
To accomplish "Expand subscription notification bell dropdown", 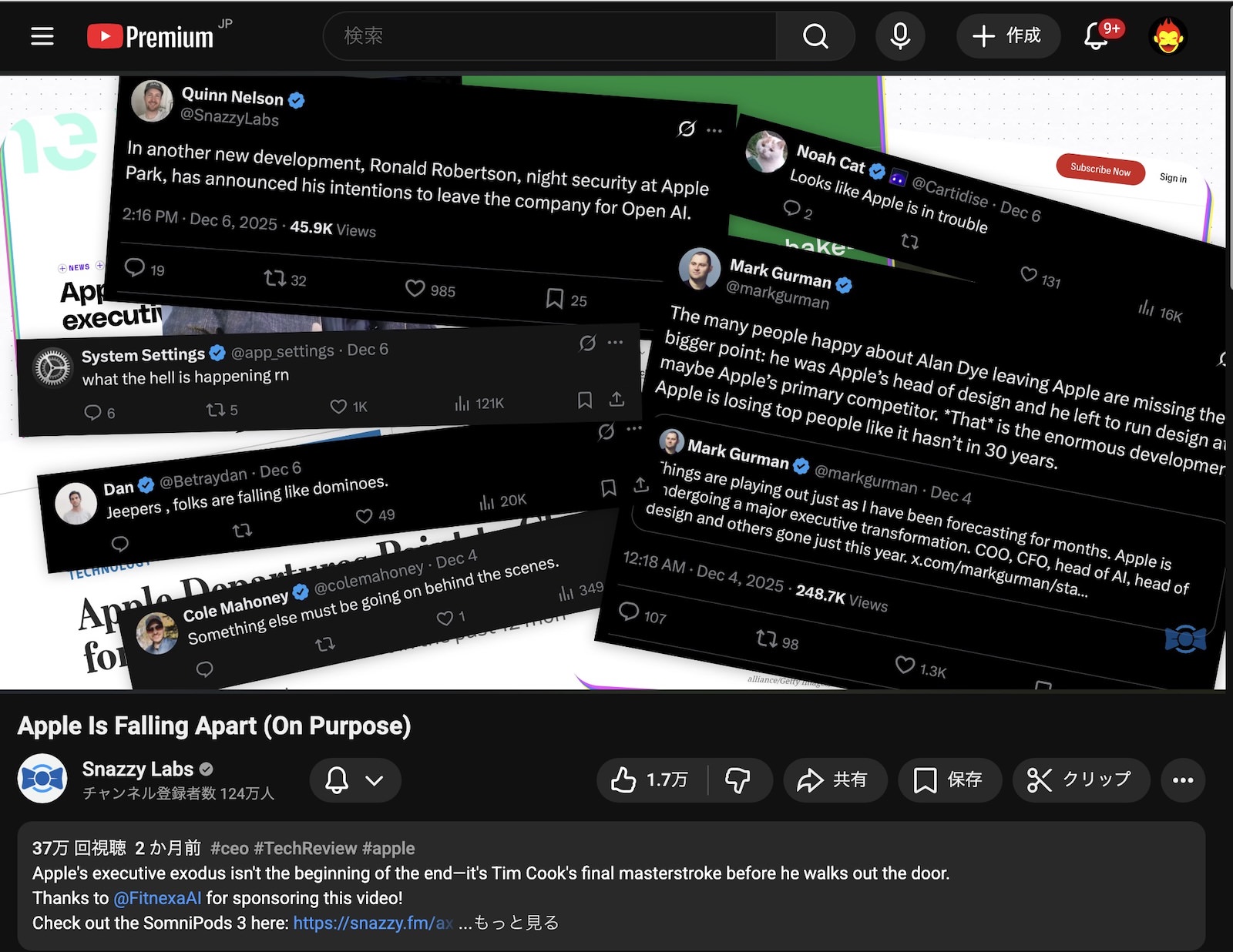I will (355, 780).
